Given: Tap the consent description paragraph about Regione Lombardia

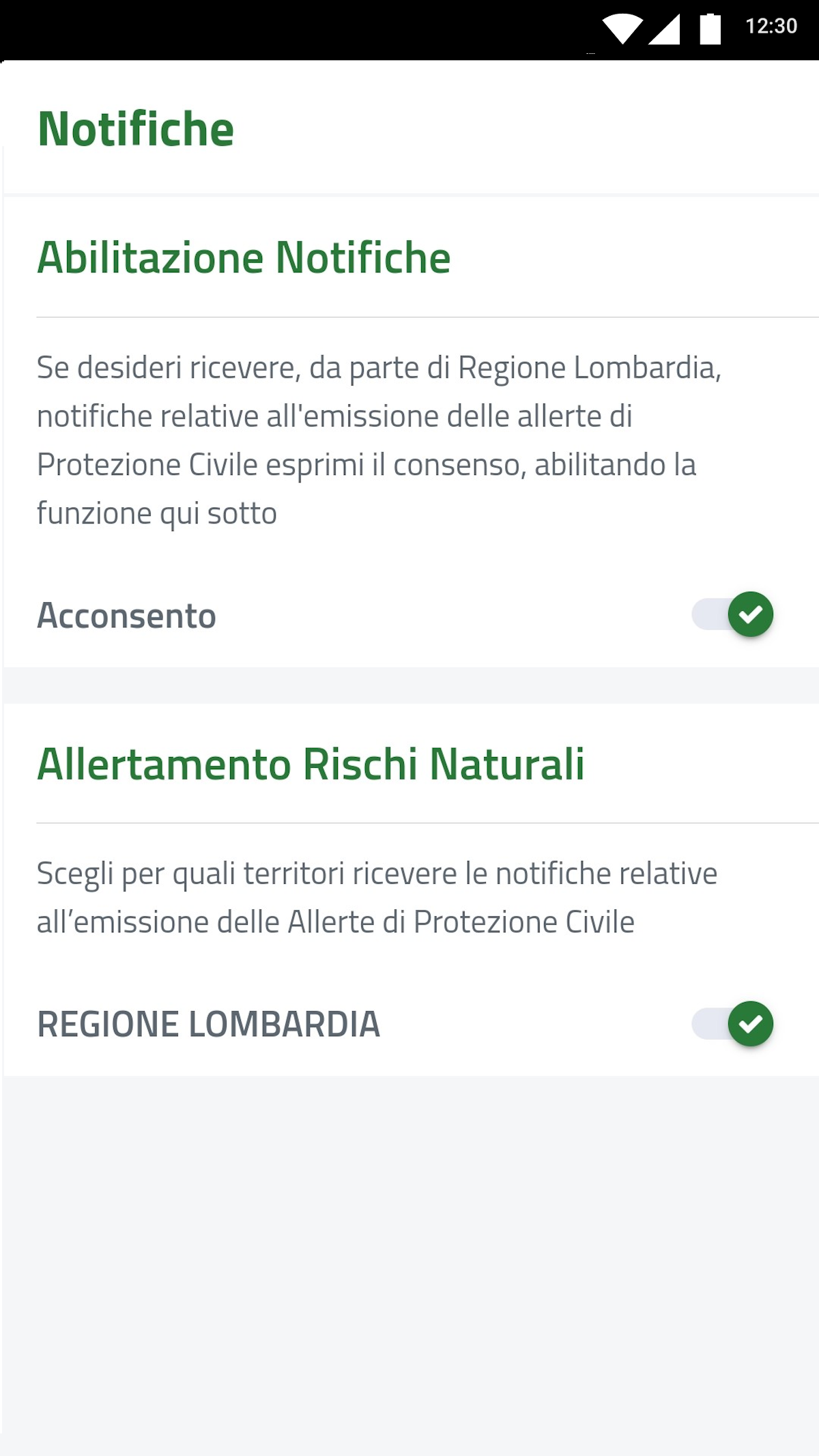Looking at the screenshot, I should (379, 440).
